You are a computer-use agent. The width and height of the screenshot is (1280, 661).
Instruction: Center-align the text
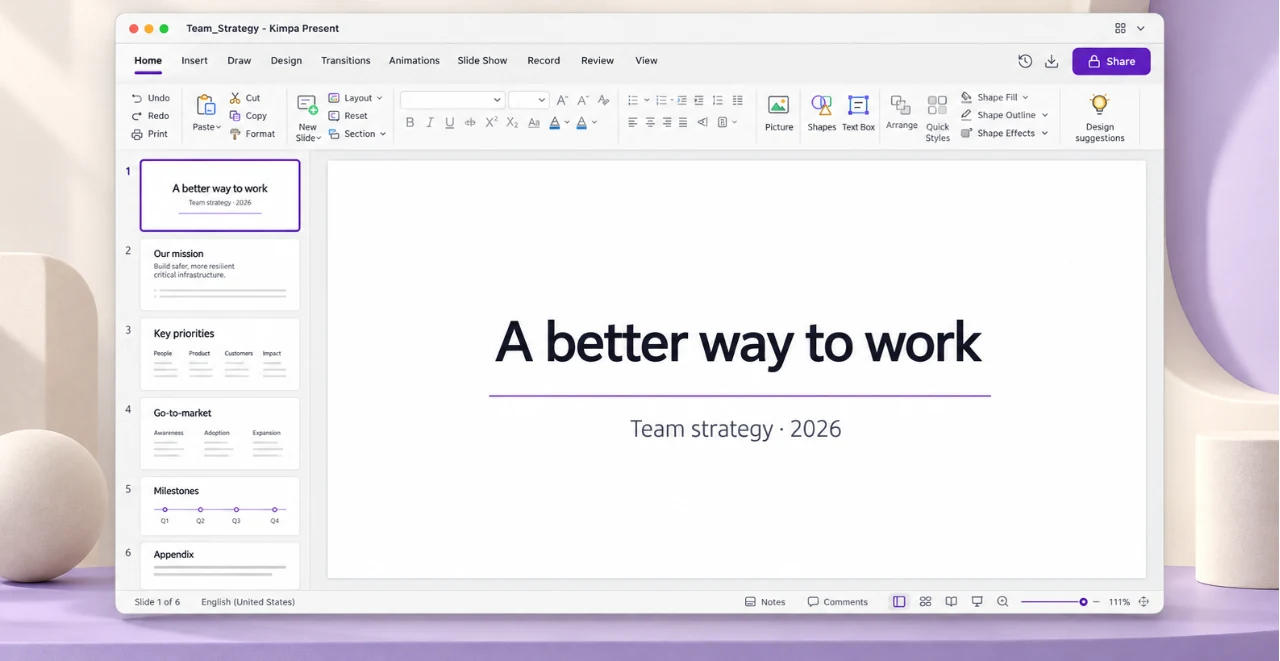tap(650, 123)
